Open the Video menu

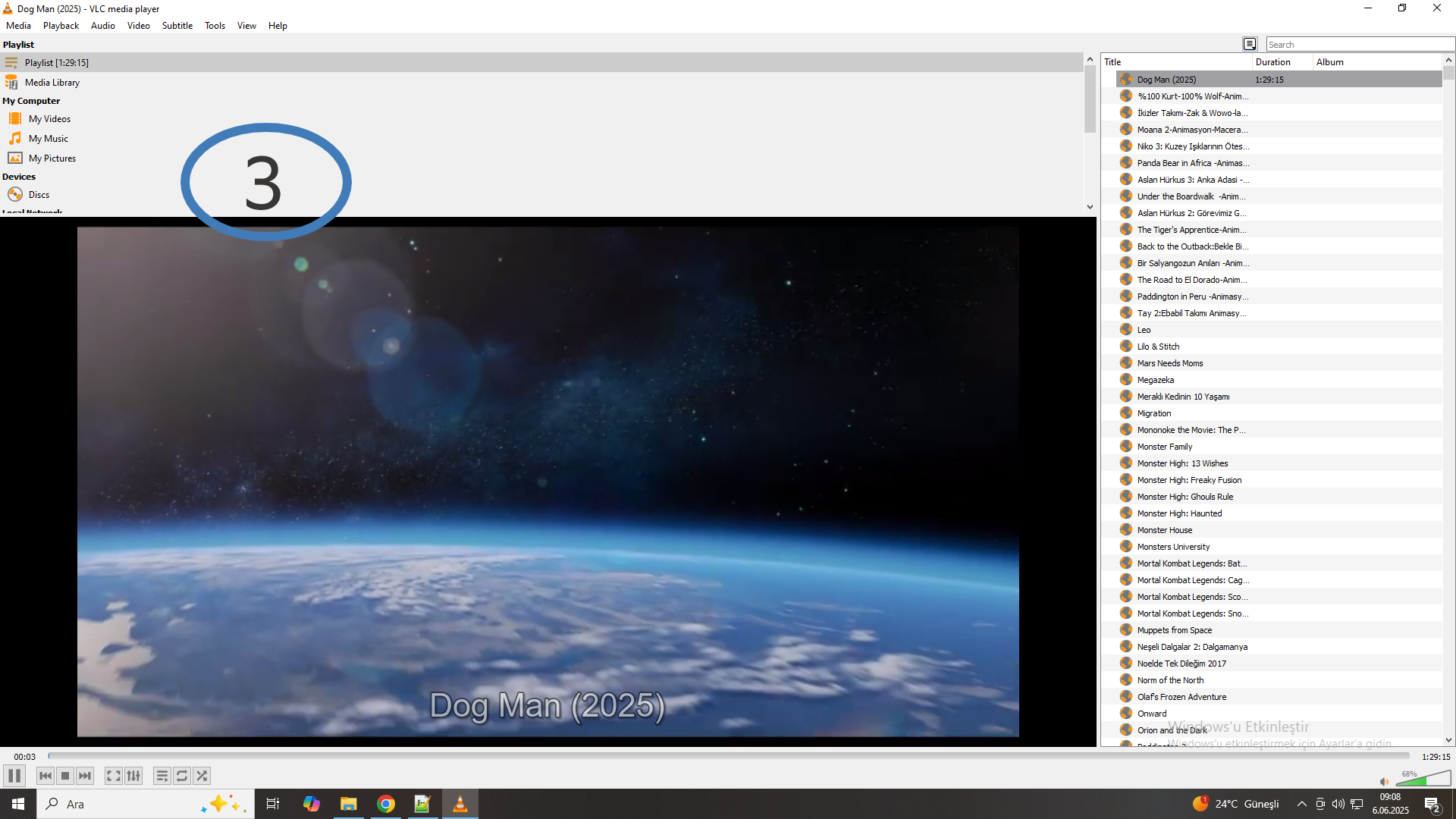tap(139, 26)
